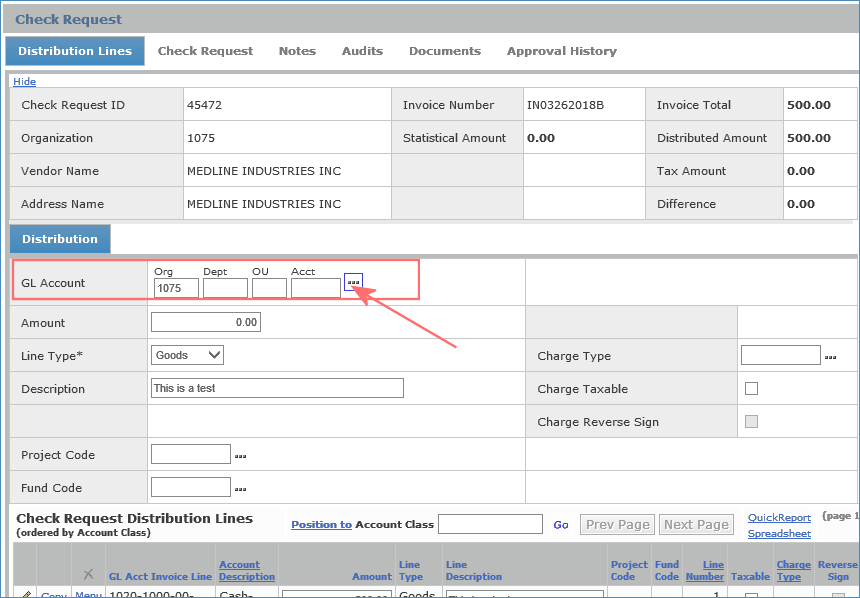860x598 pixels.
Task: Open the Documents tab
Action: coord(444,51)
